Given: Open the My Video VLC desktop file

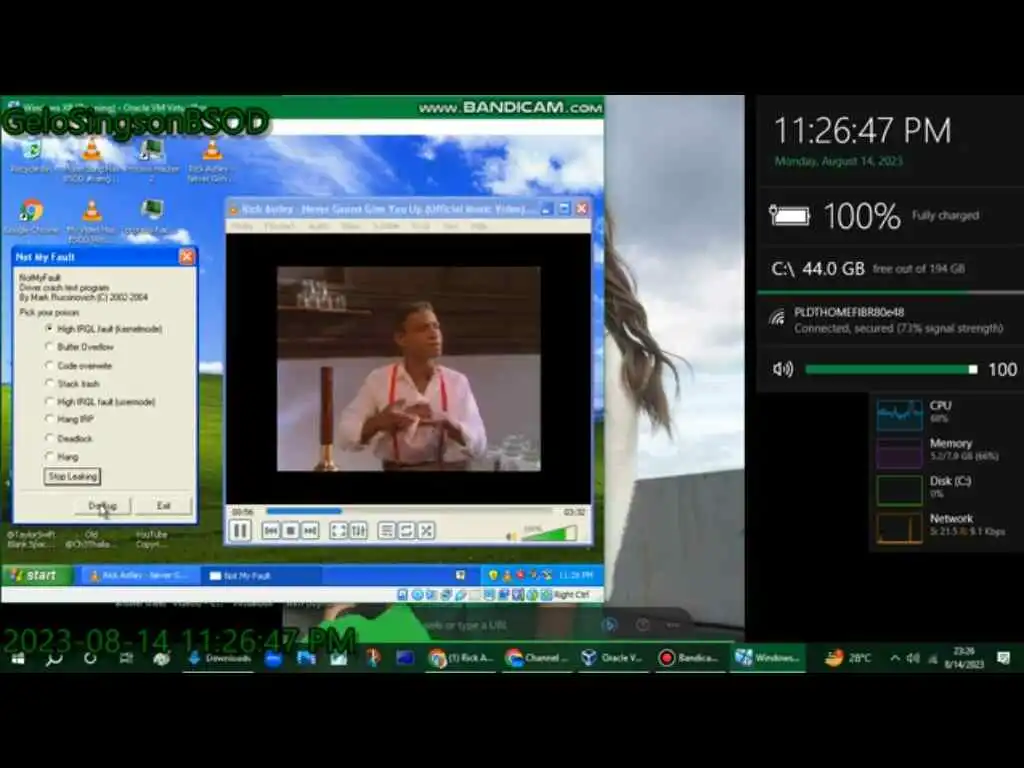Looking at the screenshot, I should 91,221.
